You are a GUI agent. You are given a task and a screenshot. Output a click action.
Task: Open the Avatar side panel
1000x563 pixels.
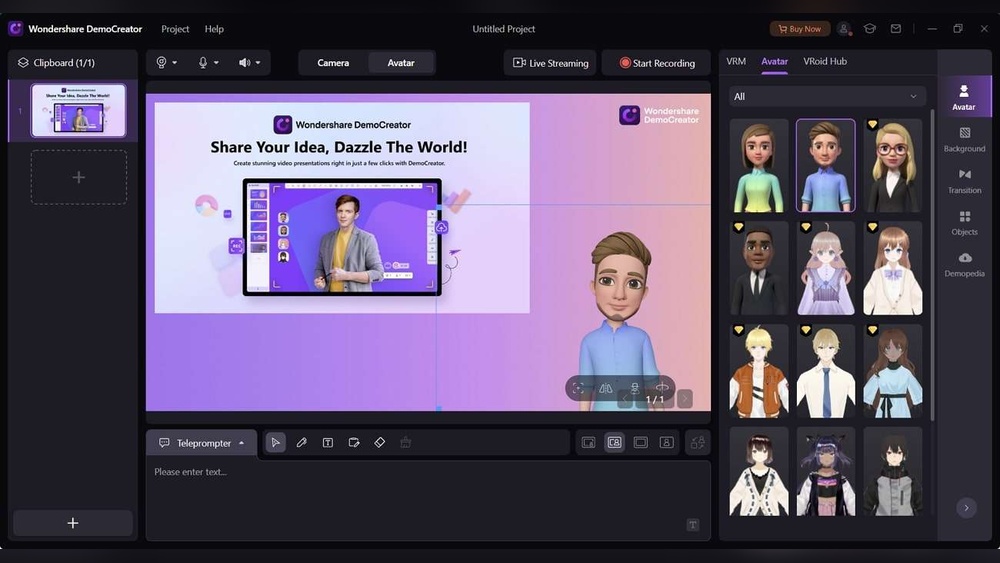[964, 97]
